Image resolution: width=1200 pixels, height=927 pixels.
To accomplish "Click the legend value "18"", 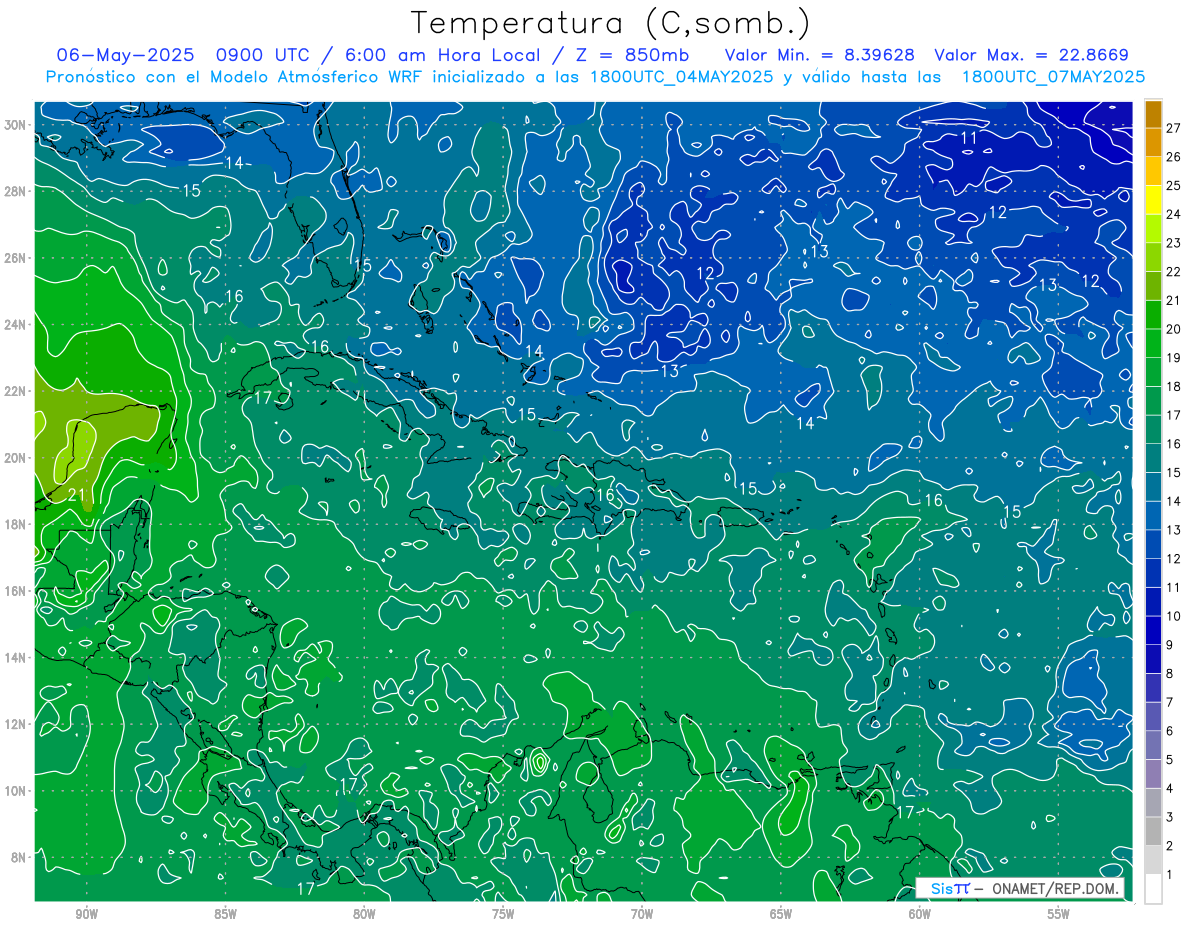I will [1173, 387].
